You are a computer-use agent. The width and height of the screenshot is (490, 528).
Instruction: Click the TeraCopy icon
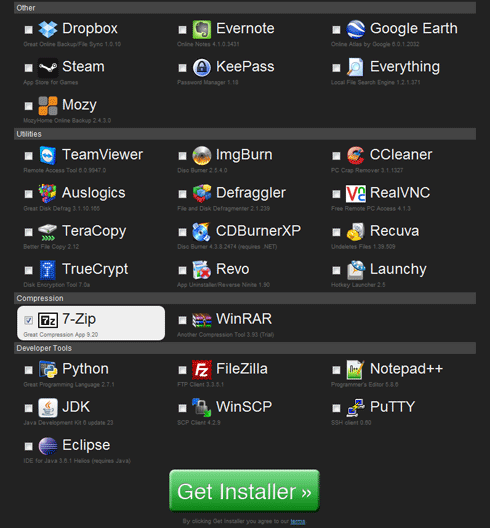point(47,232)
